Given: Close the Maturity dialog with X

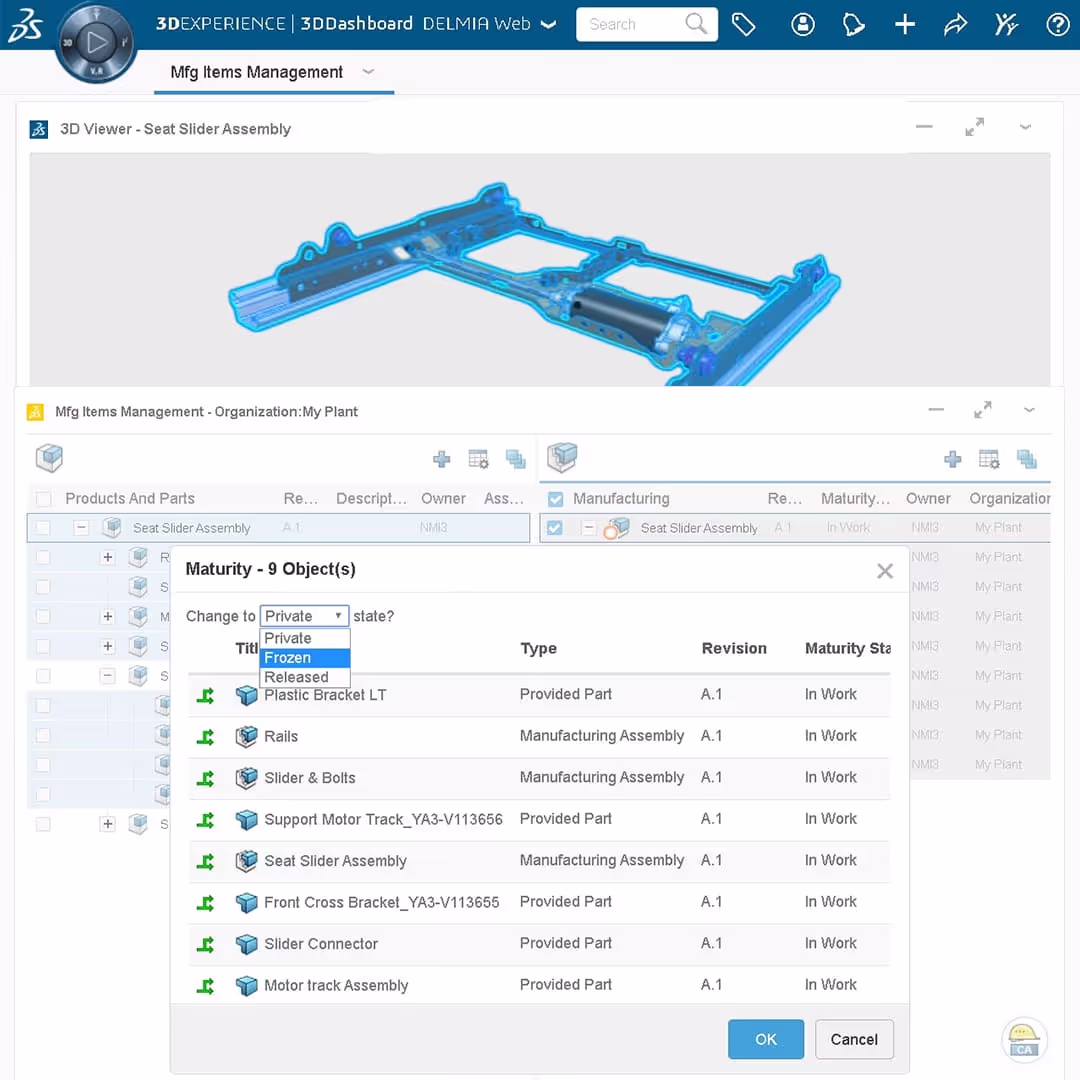Looking at the screenshot, I should point(884,570).
